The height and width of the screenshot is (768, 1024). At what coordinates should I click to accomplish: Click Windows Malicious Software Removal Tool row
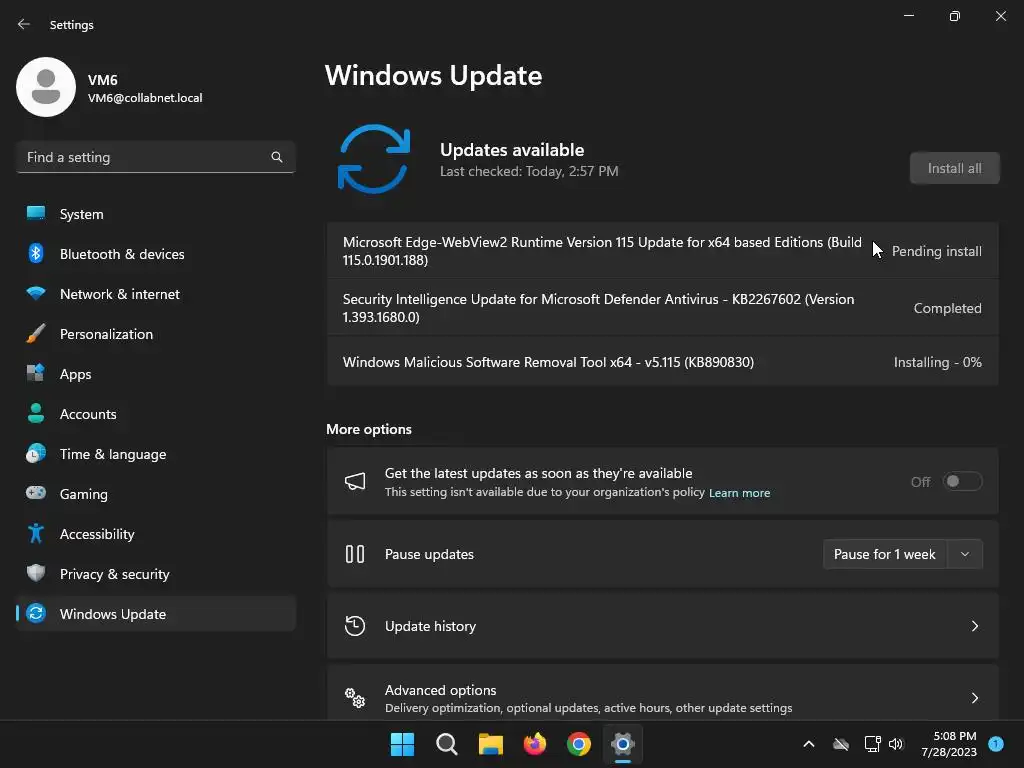coord(662,362)
